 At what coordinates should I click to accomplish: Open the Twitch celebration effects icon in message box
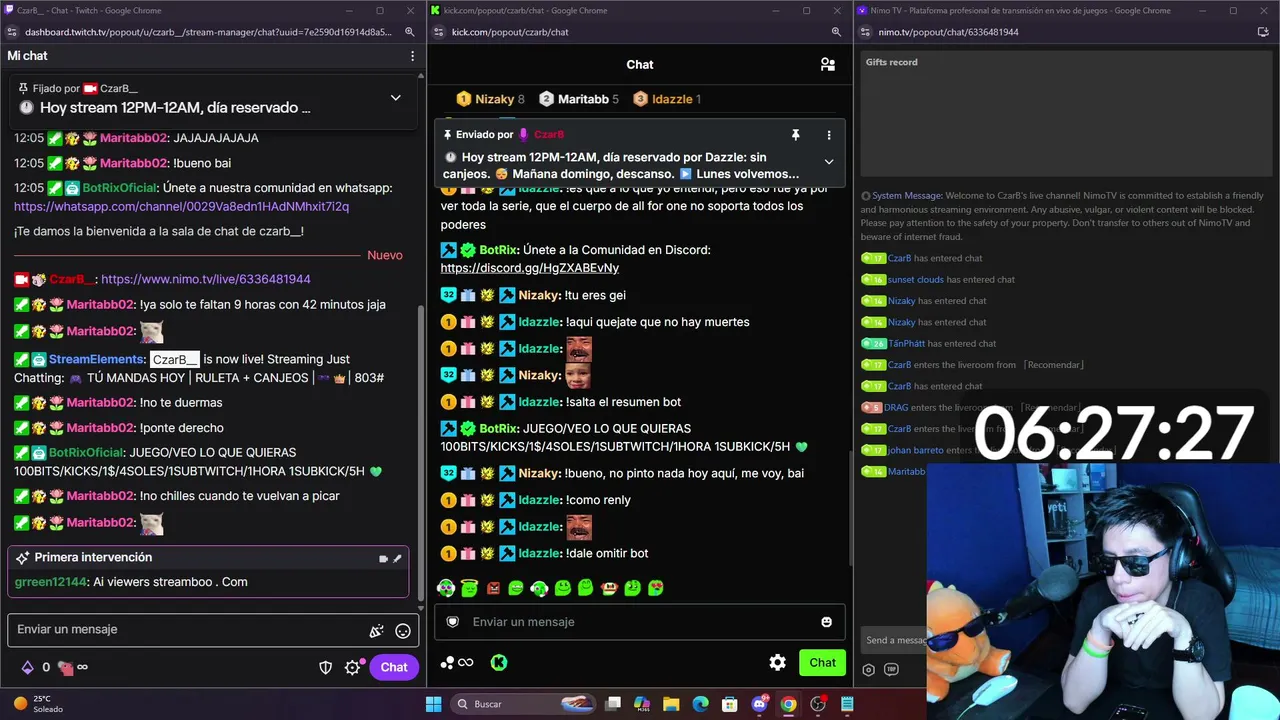coord(376,631)
